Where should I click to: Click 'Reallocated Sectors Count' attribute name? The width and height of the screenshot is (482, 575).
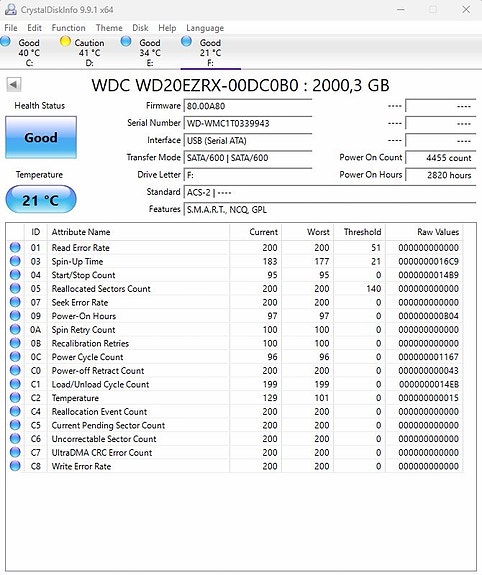pos(101,289)
